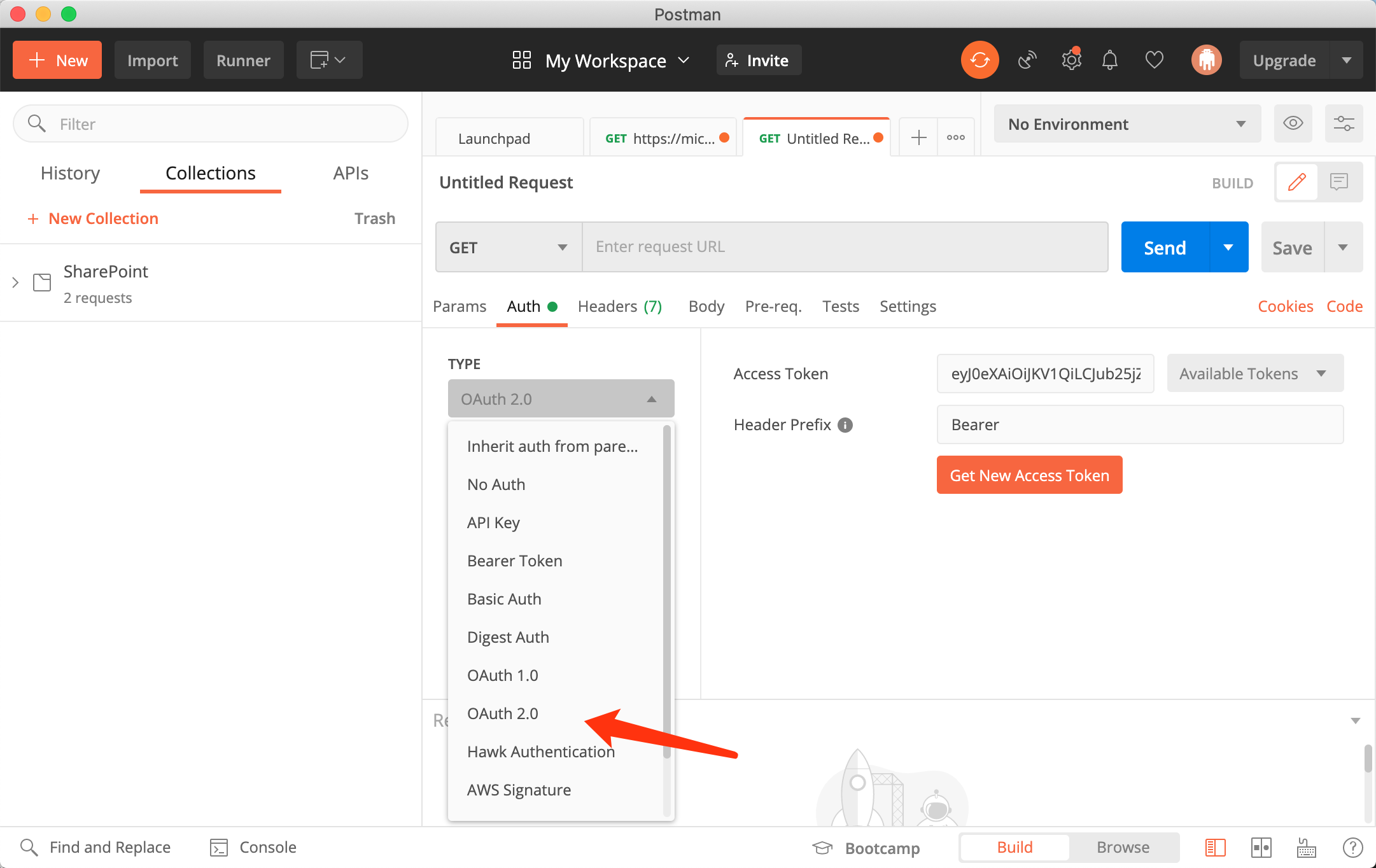Open the Tests tab
Screen dimensions: 1376x868
tap(841, 307)
